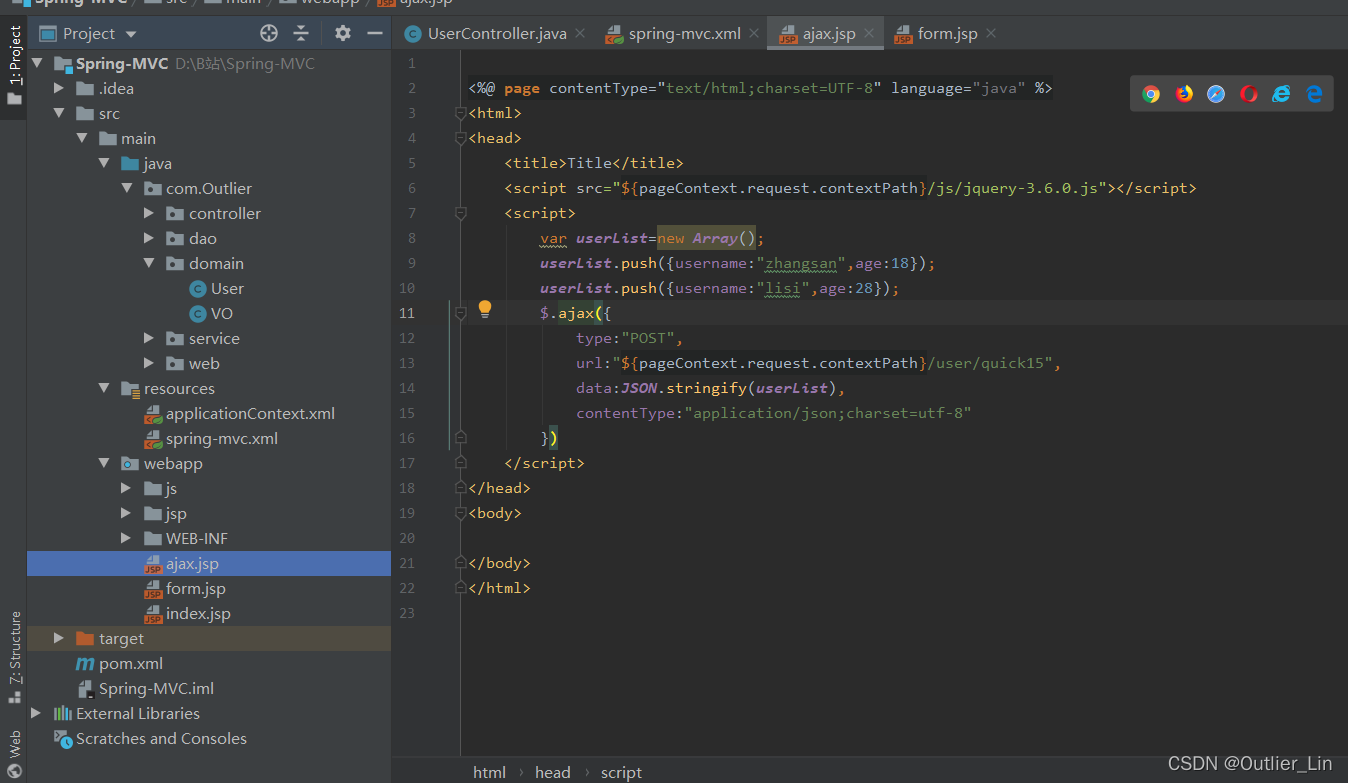This screenshot has height=783, width=1348.
Task: Expand the .idea folder
Action: point(60,89)
